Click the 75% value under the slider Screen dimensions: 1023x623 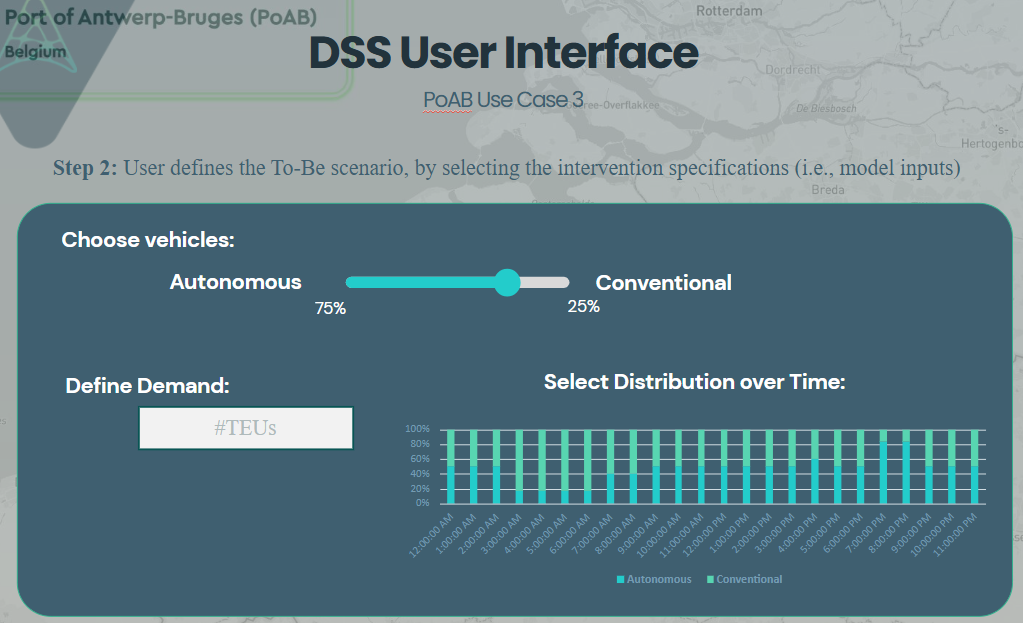(x=330, y=309)
